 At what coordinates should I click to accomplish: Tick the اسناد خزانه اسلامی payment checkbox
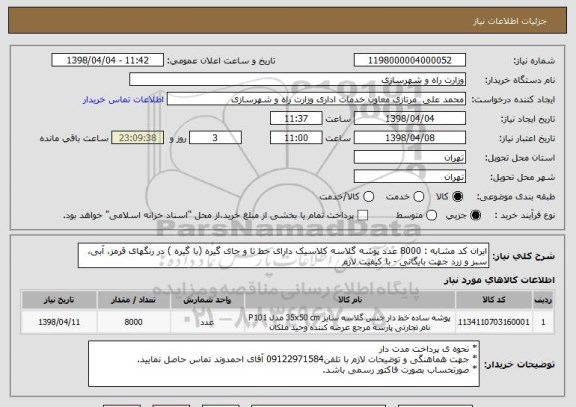pos(363,216)
